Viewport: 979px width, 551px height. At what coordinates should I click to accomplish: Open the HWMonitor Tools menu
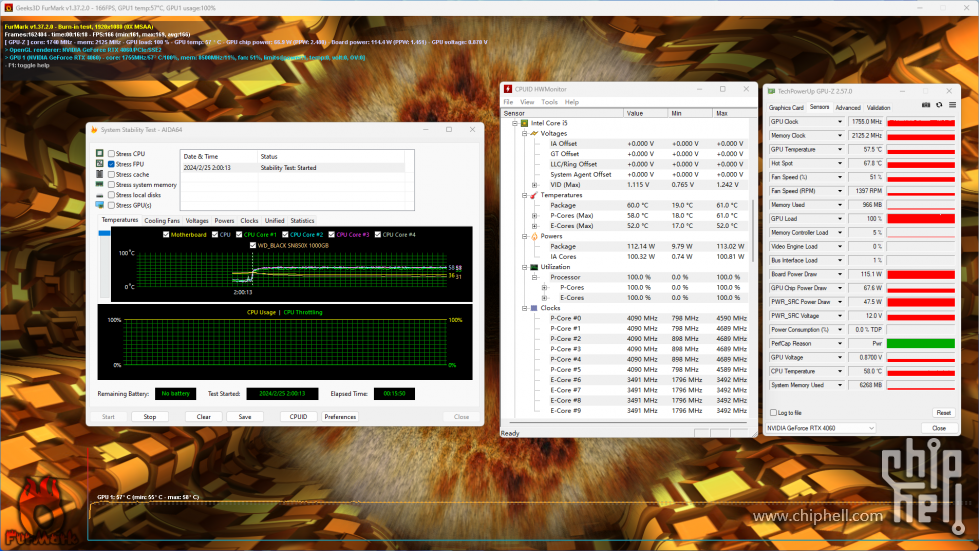549,102
